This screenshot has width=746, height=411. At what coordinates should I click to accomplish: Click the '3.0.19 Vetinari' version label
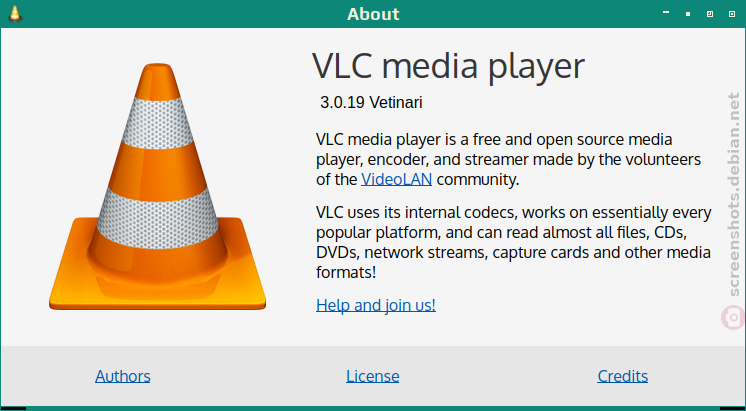pyautogui.click(x=371, y=102)
